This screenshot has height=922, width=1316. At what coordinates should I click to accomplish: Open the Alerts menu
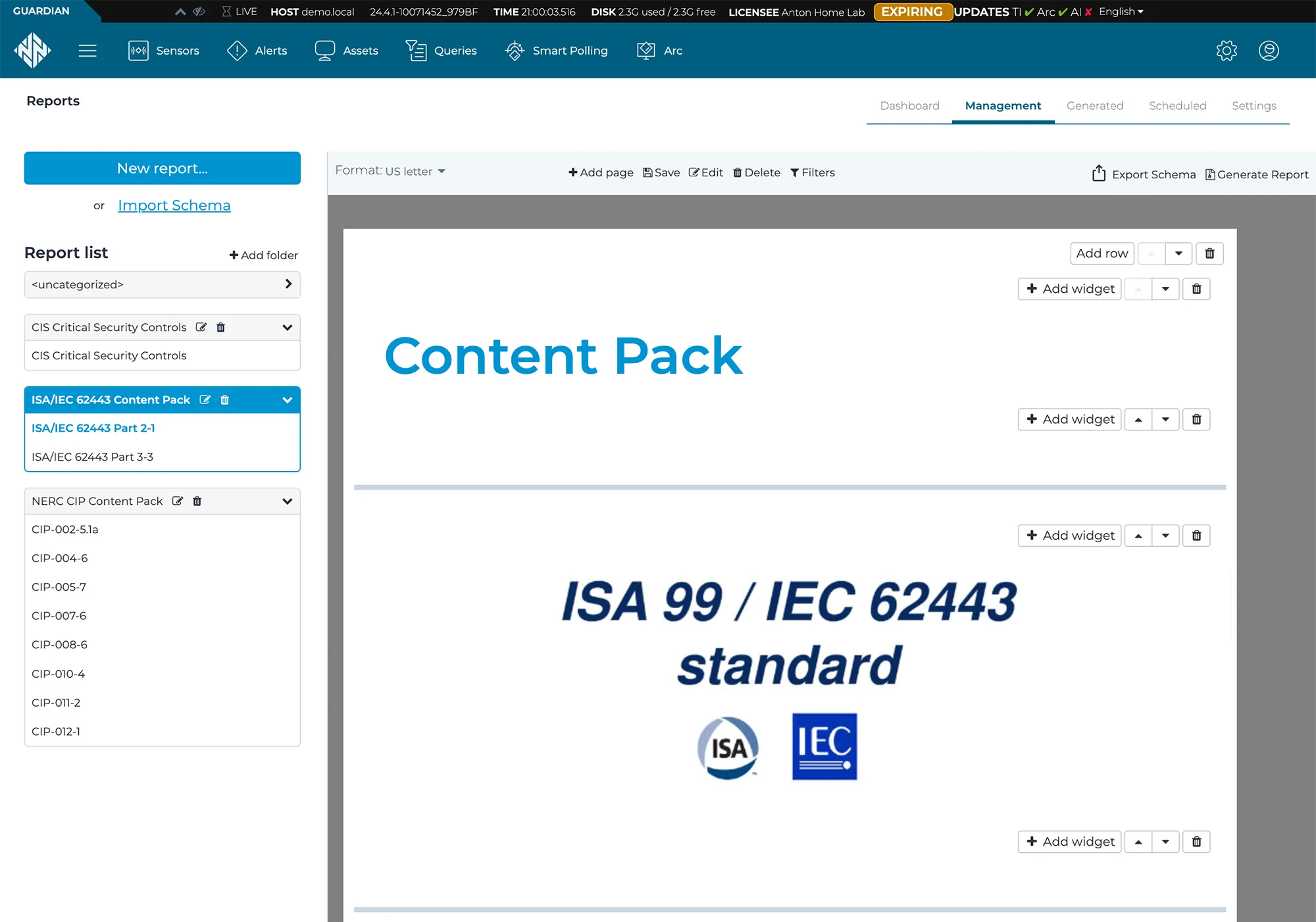point(257,51)
